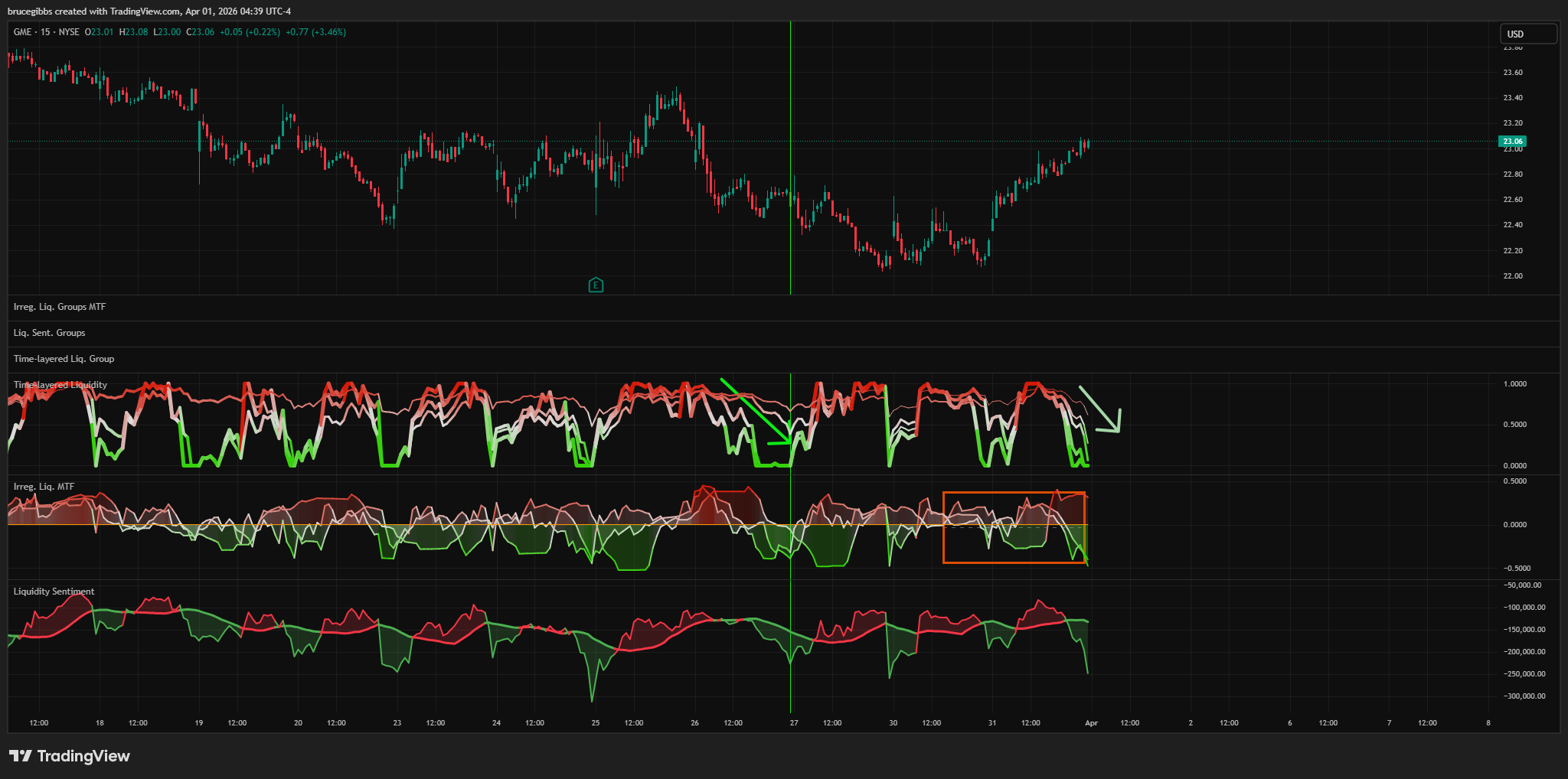Click the TradingView logo at bottom left
Viewport: 1568px width, 779px height.
(x=70, y=756)
